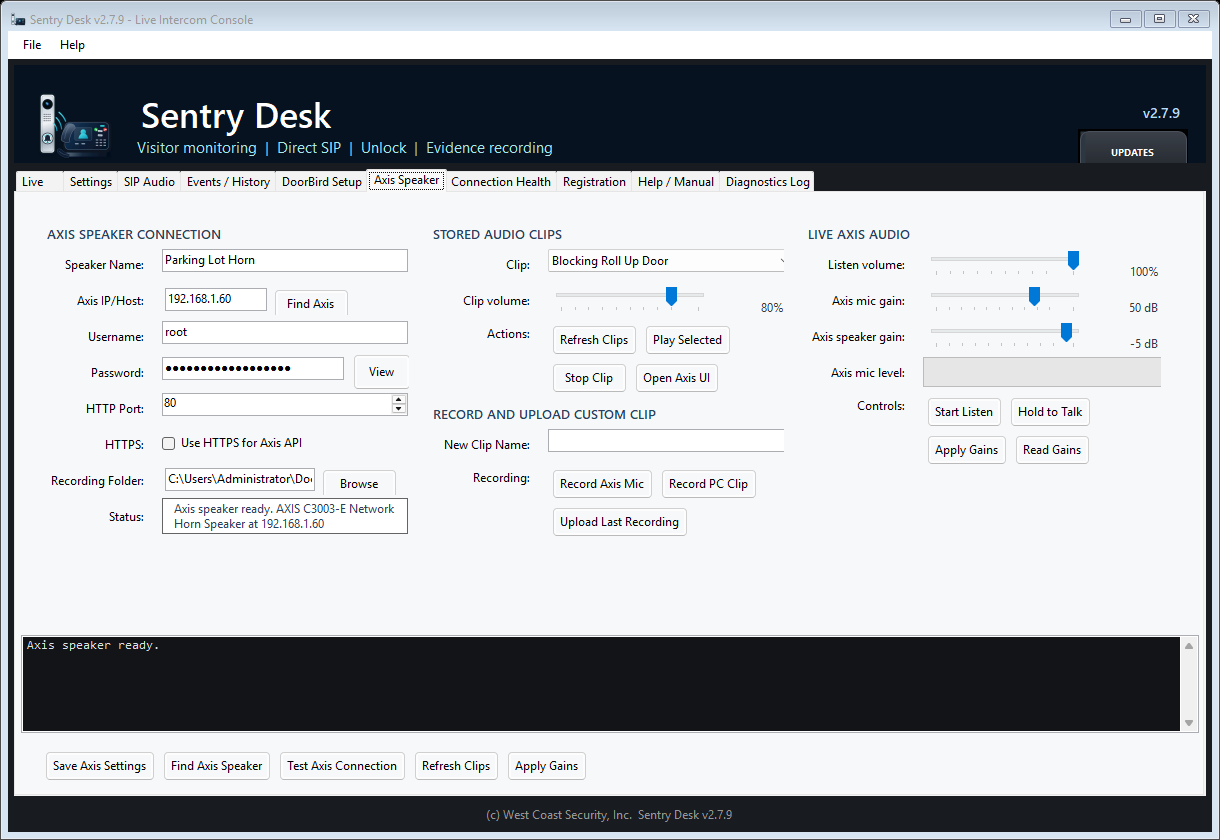This screenshot has height=840, width=1220.
Task: Click the Axis mic level meter
Action: (x=1042, y=372)
